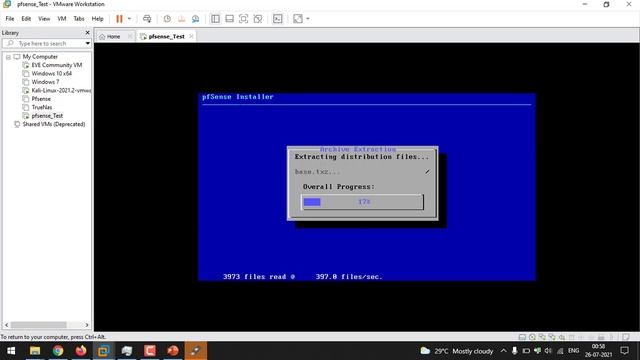
Task: Open the Windows Start menu
Action: click(11, 351)
